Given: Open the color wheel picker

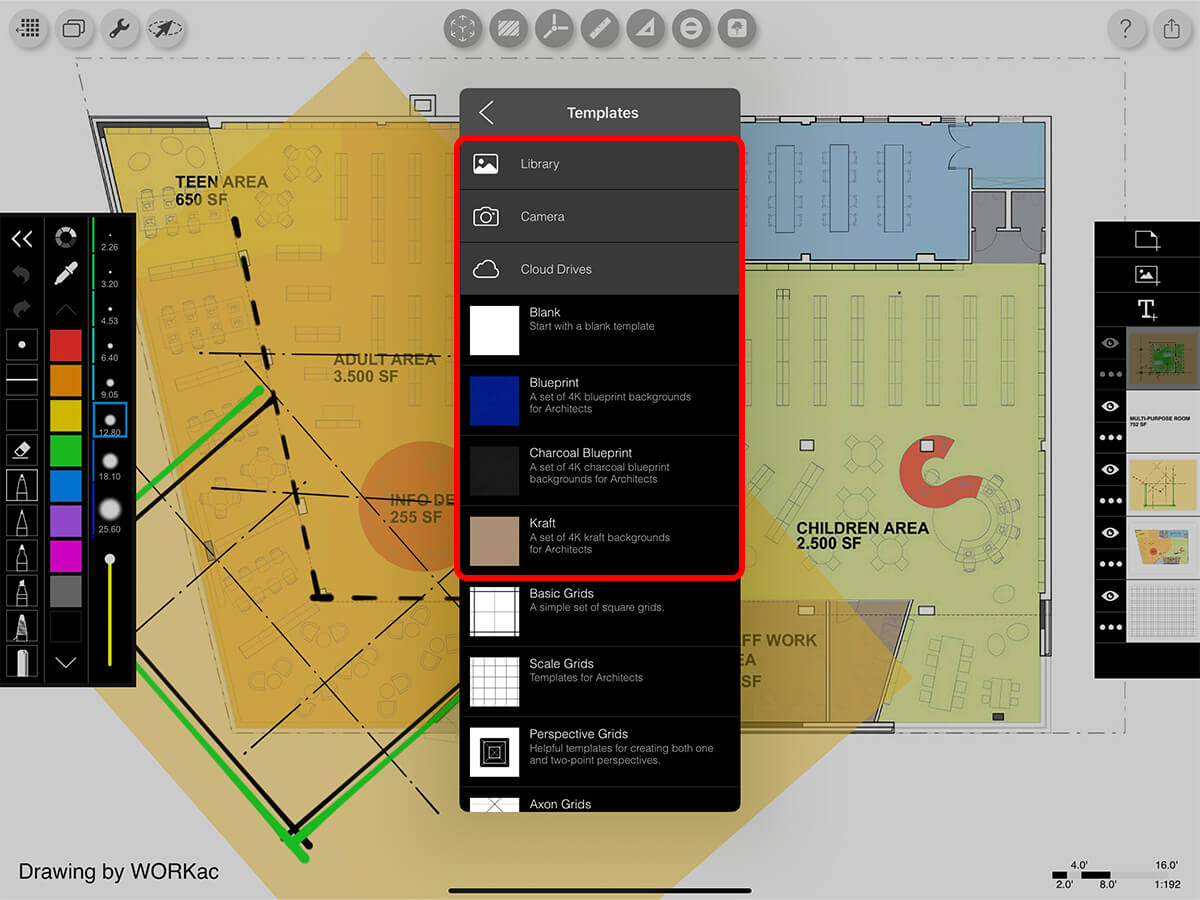Looking at the screenshot, I should (x=66, y=238).
